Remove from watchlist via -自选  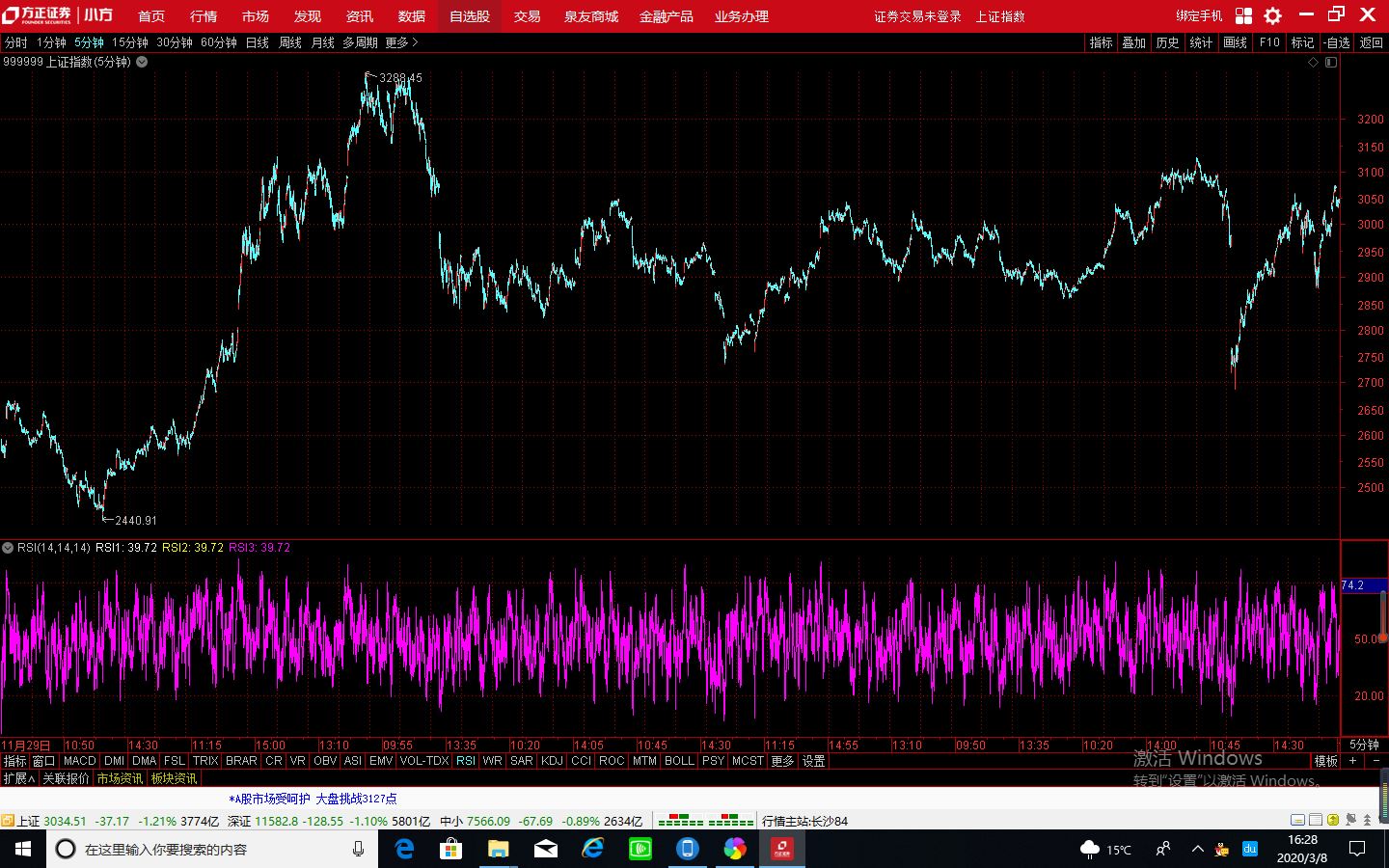(x=1336, y=42)
